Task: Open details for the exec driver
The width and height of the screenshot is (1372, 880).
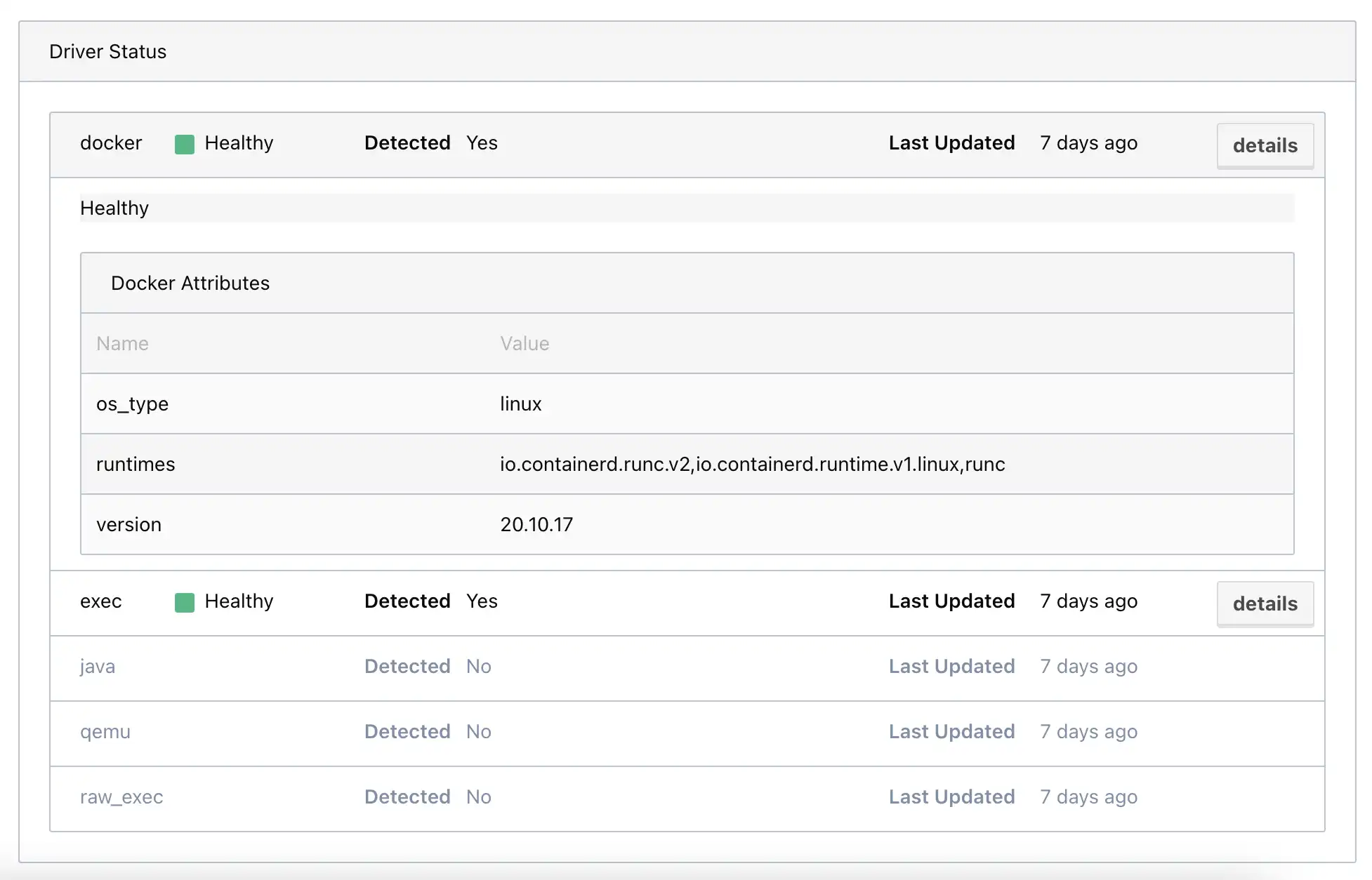Action: click(x=1265, y=604)
